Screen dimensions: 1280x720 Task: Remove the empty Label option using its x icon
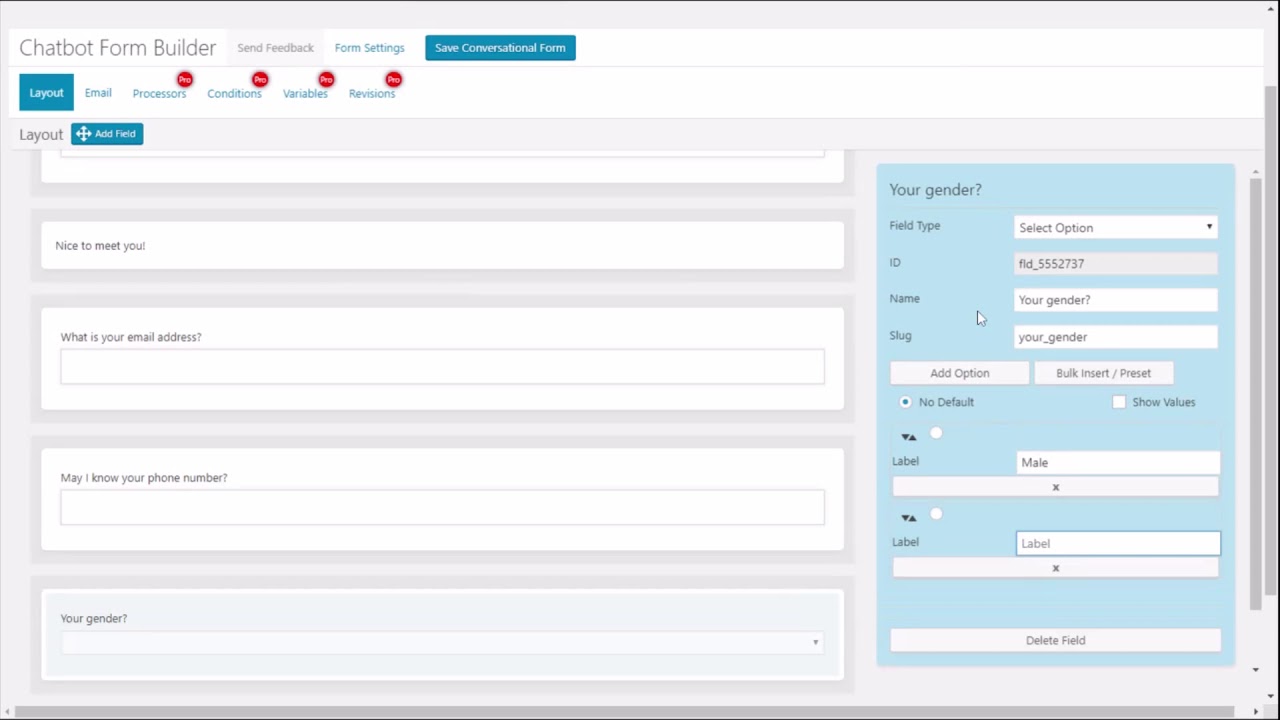point(1055,567)
